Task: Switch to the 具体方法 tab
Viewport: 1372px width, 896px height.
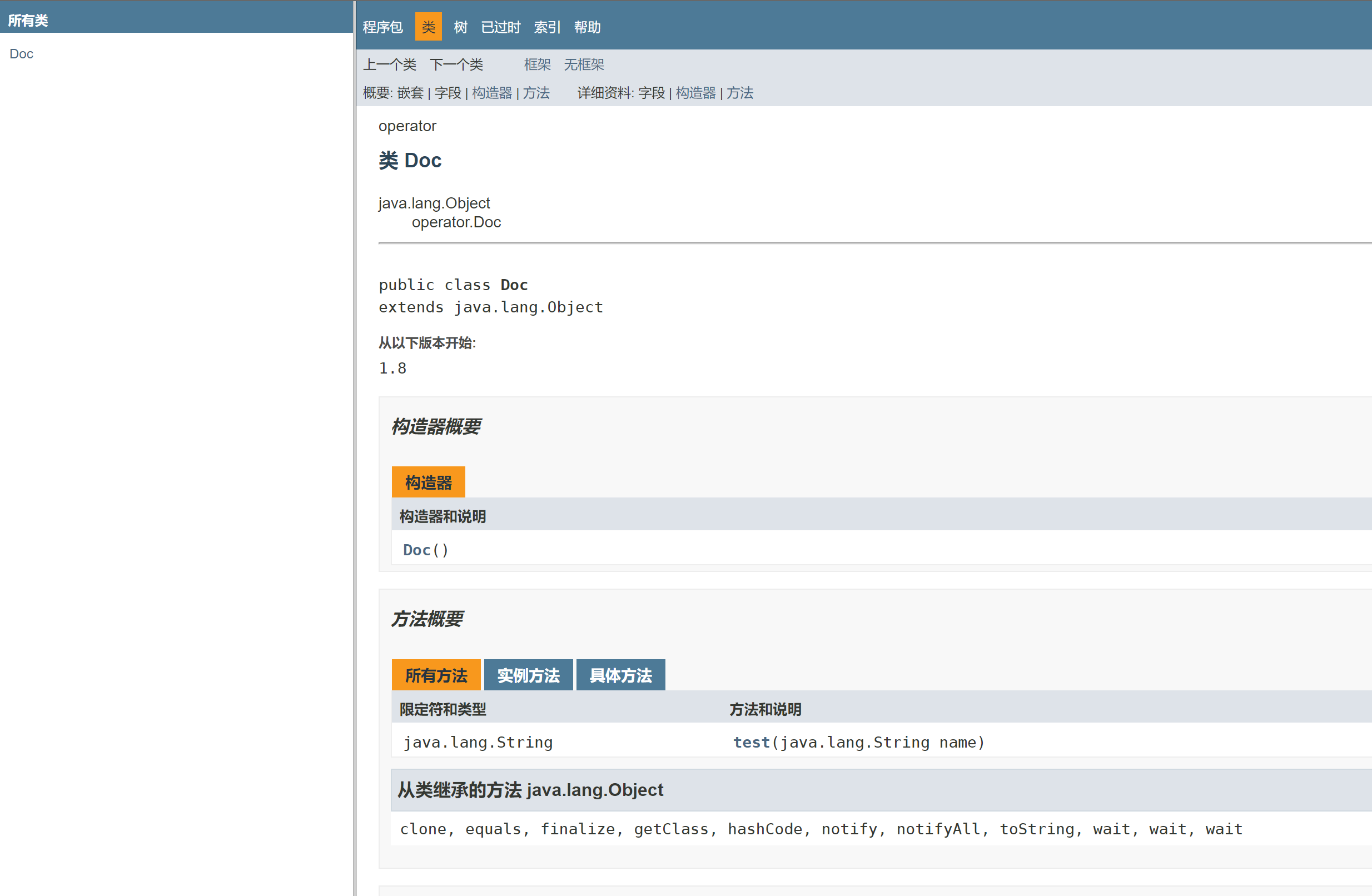Action: [620, 675]
